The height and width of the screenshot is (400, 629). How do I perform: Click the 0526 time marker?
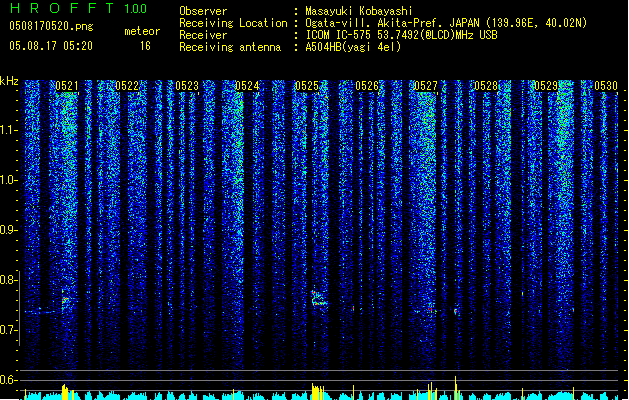click(367, 86)
